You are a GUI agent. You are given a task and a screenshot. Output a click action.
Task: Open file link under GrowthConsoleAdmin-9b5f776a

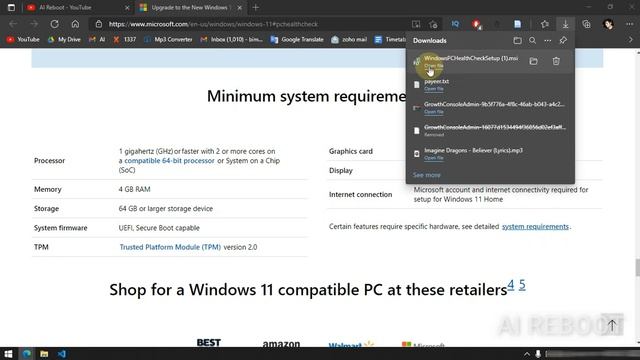coord(433,111)
